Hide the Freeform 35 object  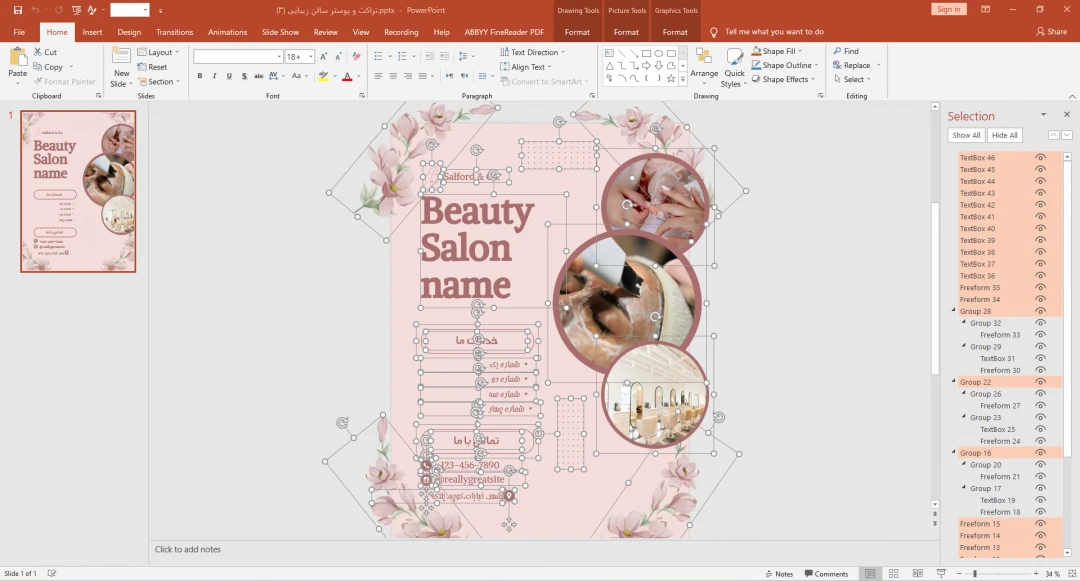(x=1041, y=288)
